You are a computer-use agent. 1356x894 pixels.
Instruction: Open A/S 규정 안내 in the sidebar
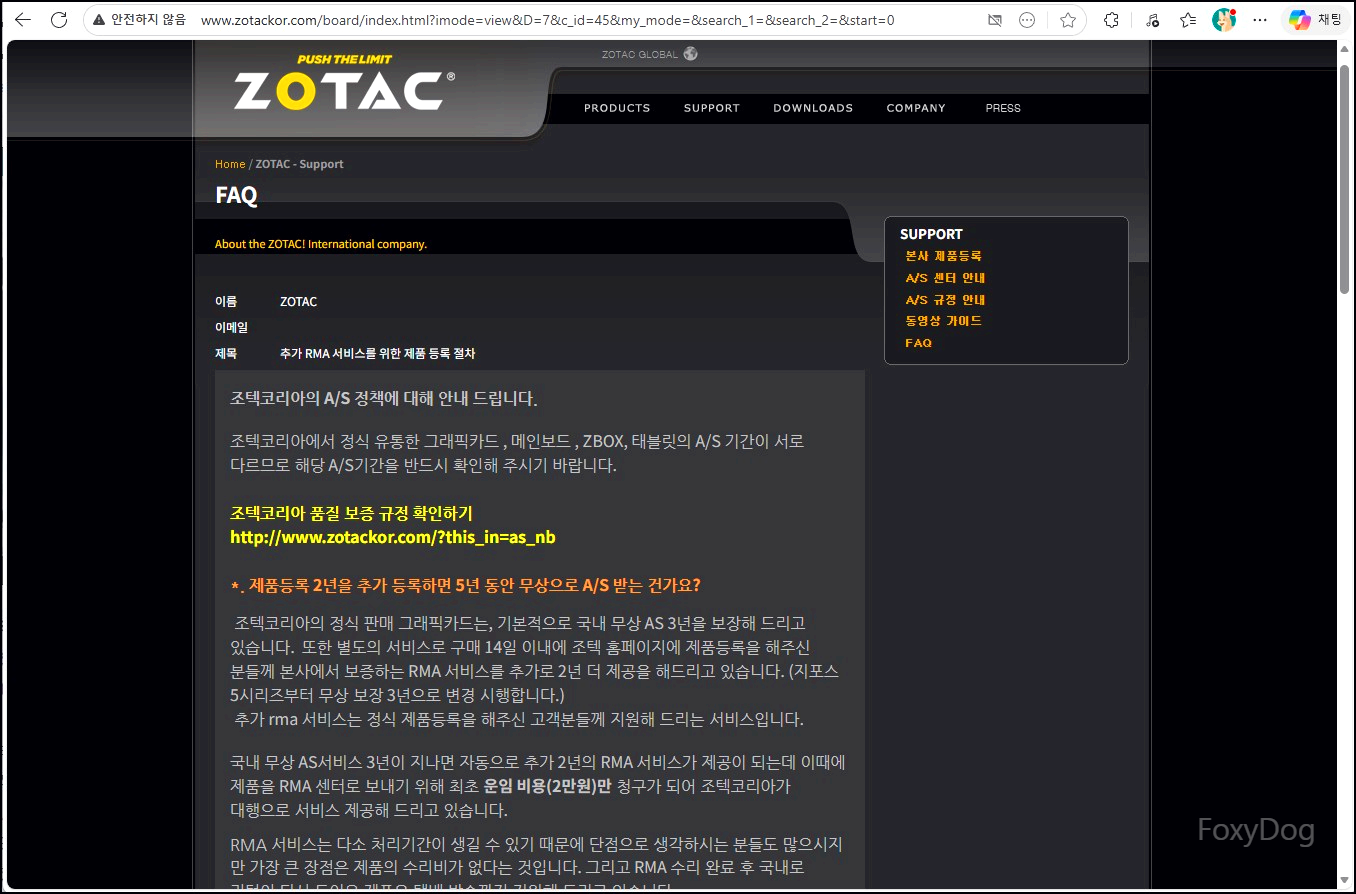(x=946, y=300)
